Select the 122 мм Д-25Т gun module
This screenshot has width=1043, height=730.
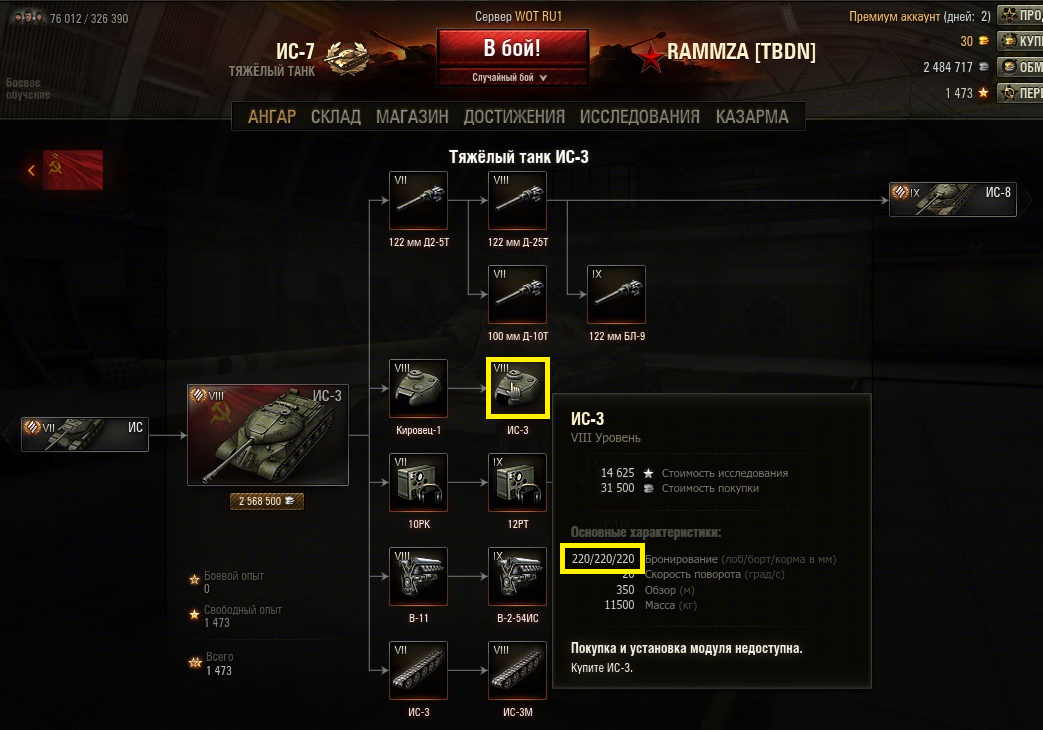coord(518,200)
